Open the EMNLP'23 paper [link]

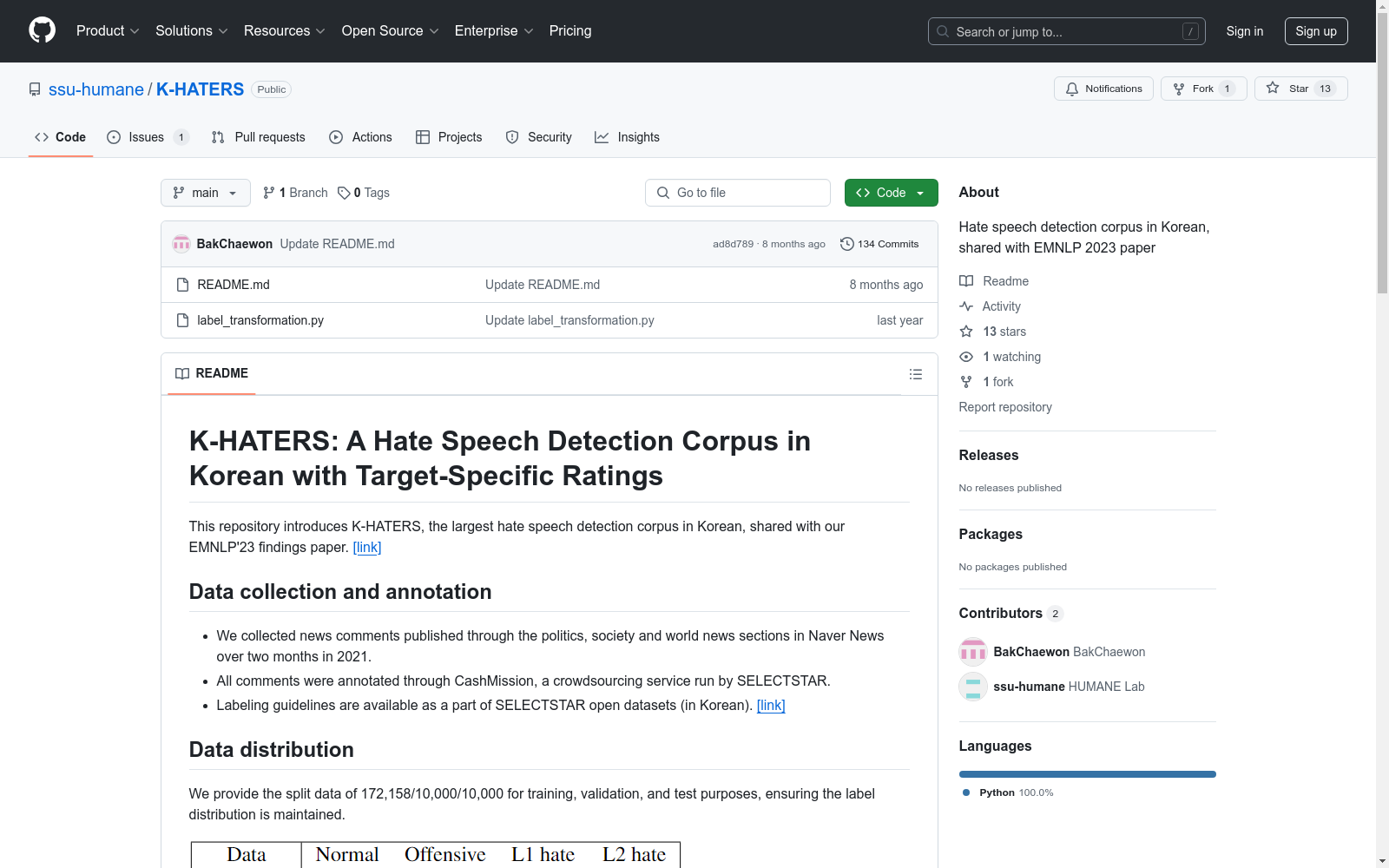(367, 547)
